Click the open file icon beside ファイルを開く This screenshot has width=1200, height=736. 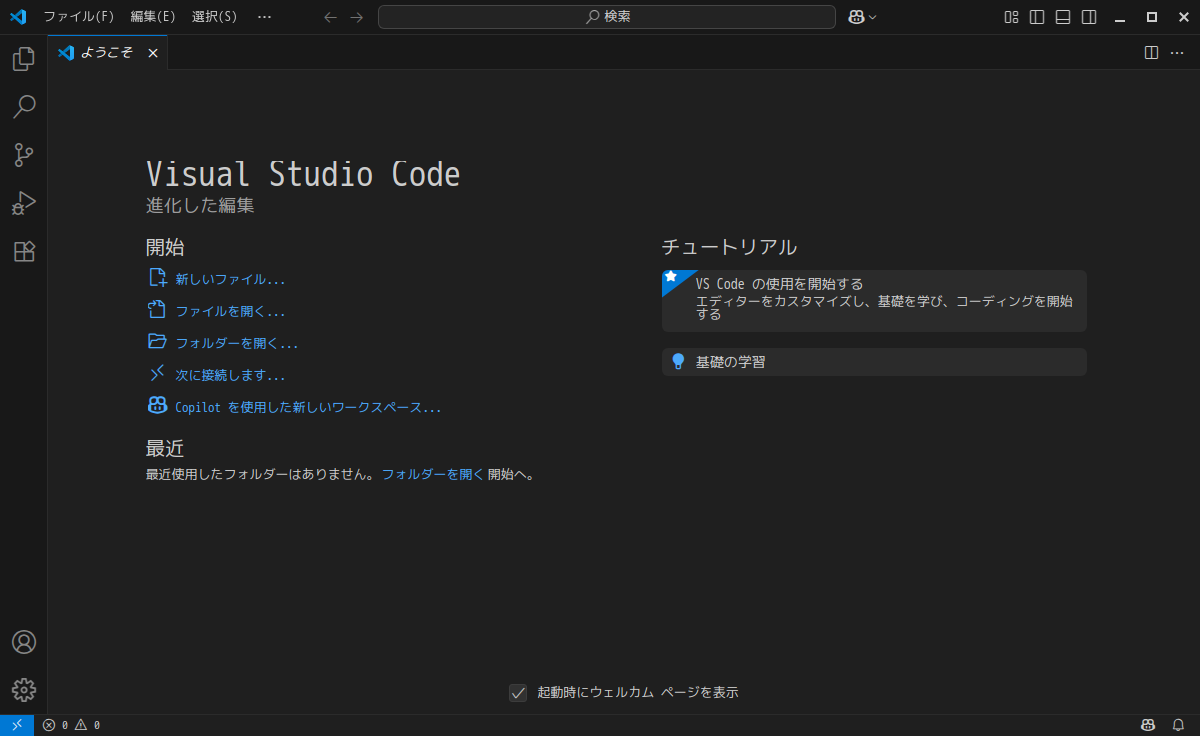pyautogui.click(x=157, y=310)
